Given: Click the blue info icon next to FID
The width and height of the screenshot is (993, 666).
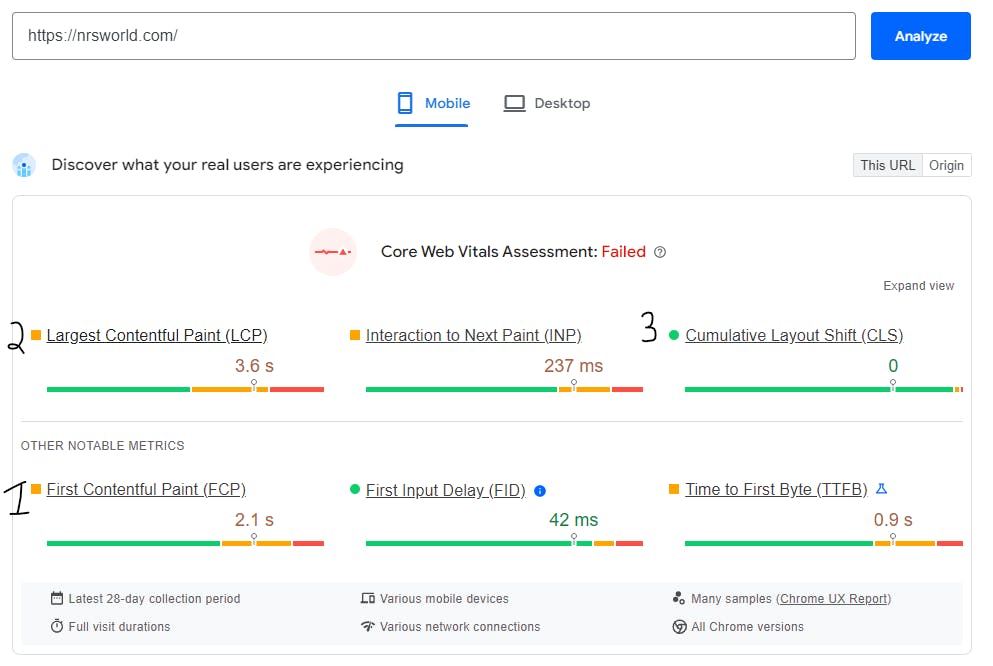Looking at the screenshot, I should point(540,491).
